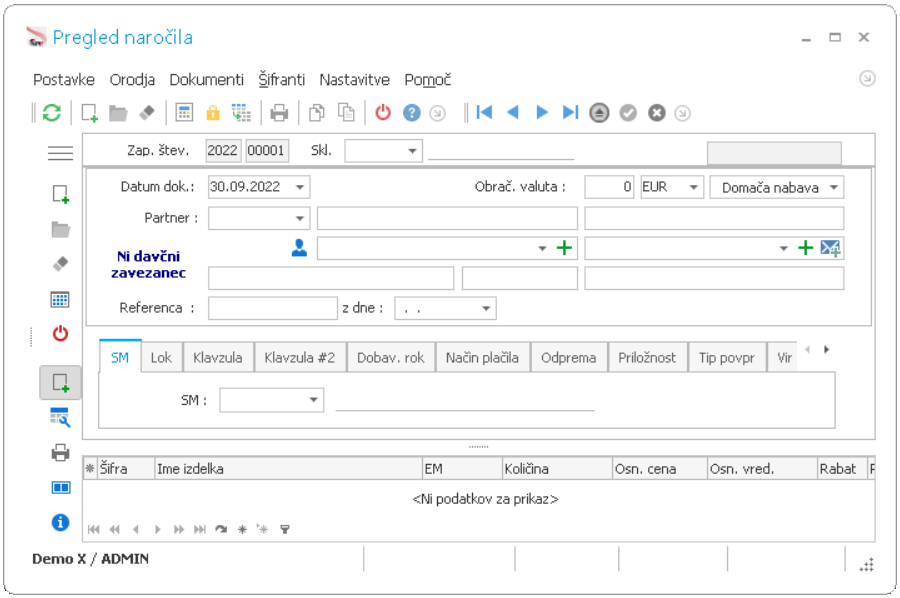Click the Obrač. valuta rate field

point(609,187)
